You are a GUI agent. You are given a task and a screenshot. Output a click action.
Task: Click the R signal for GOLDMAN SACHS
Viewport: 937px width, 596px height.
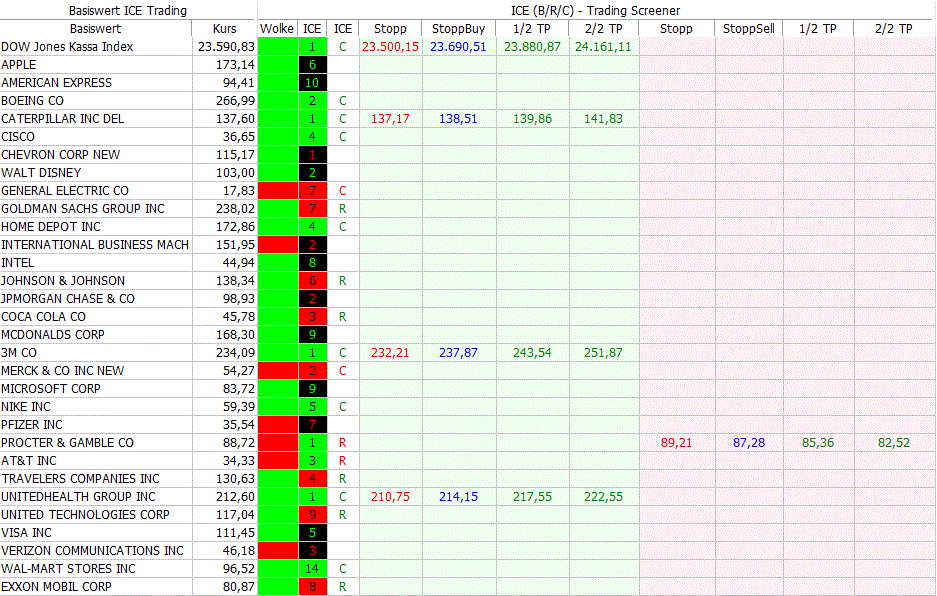click(x=342, y=209)
